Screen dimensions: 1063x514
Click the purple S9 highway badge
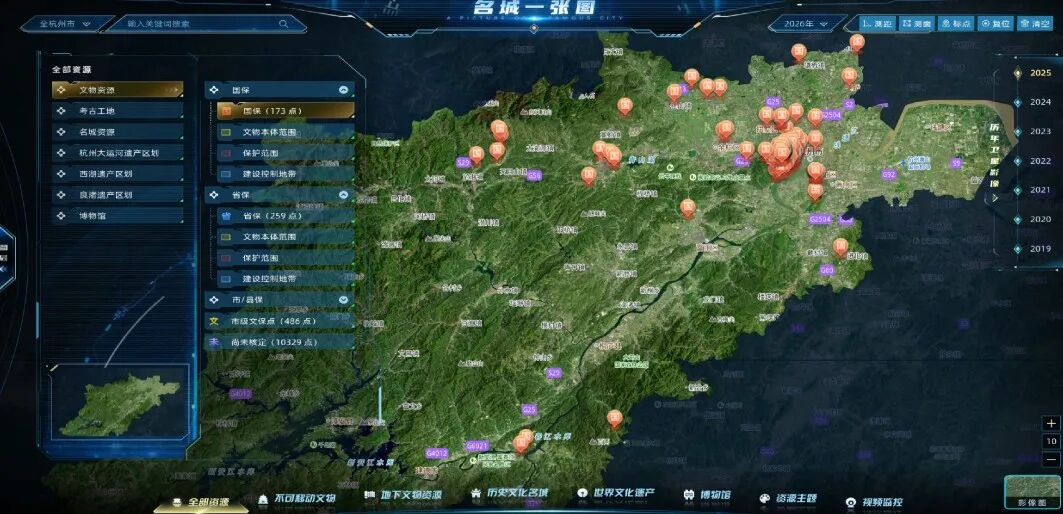coord(956,163)
